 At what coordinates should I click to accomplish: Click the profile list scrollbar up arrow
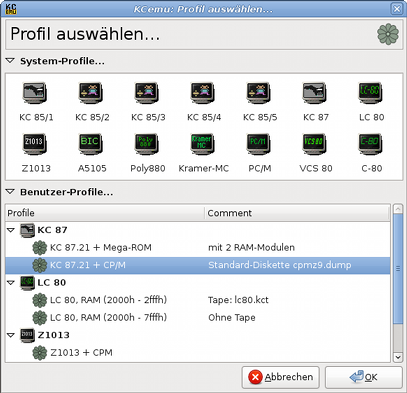398,209
